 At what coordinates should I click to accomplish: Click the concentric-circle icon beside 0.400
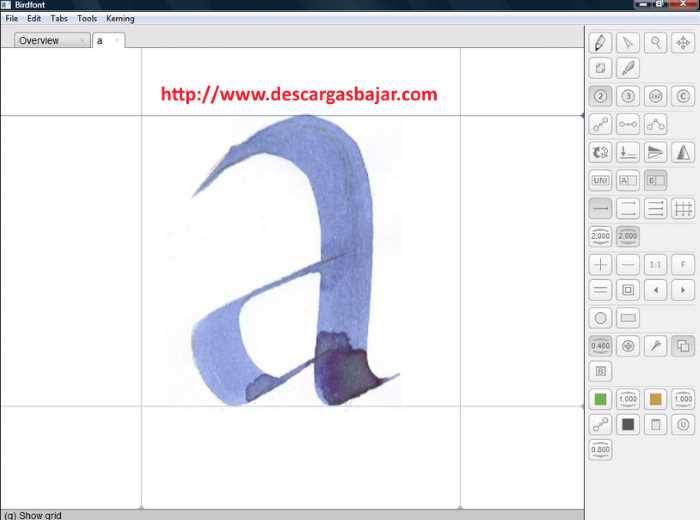pos(628,346)
